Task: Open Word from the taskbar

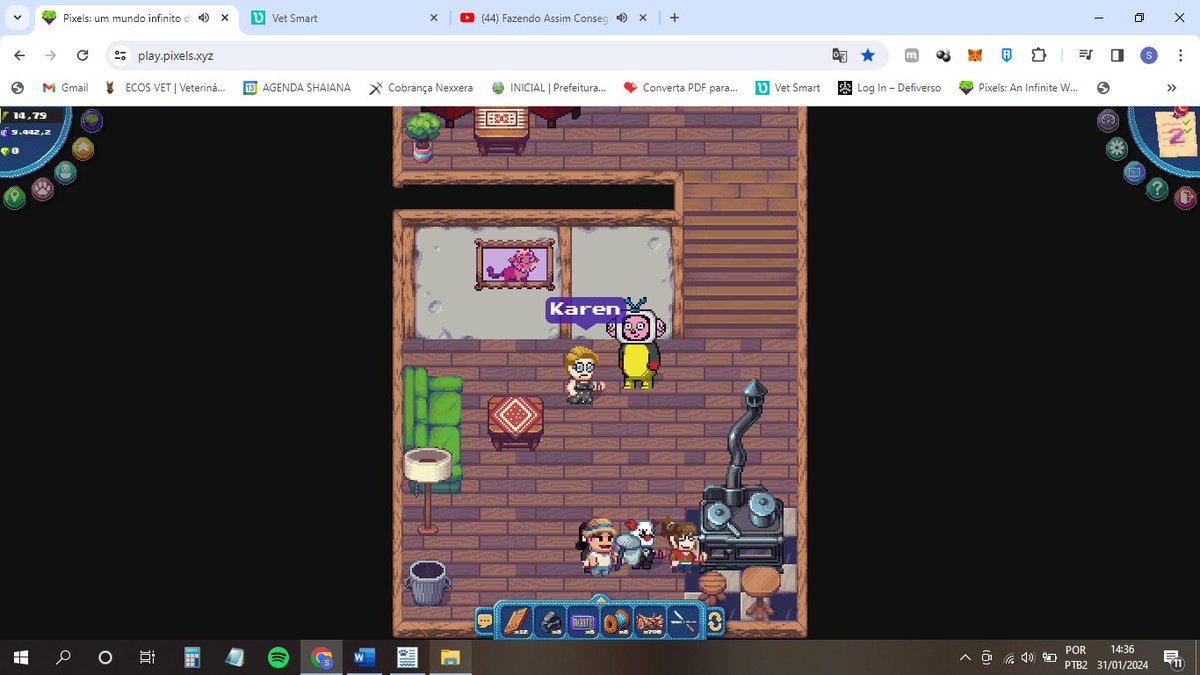Action: click(363, 657)
